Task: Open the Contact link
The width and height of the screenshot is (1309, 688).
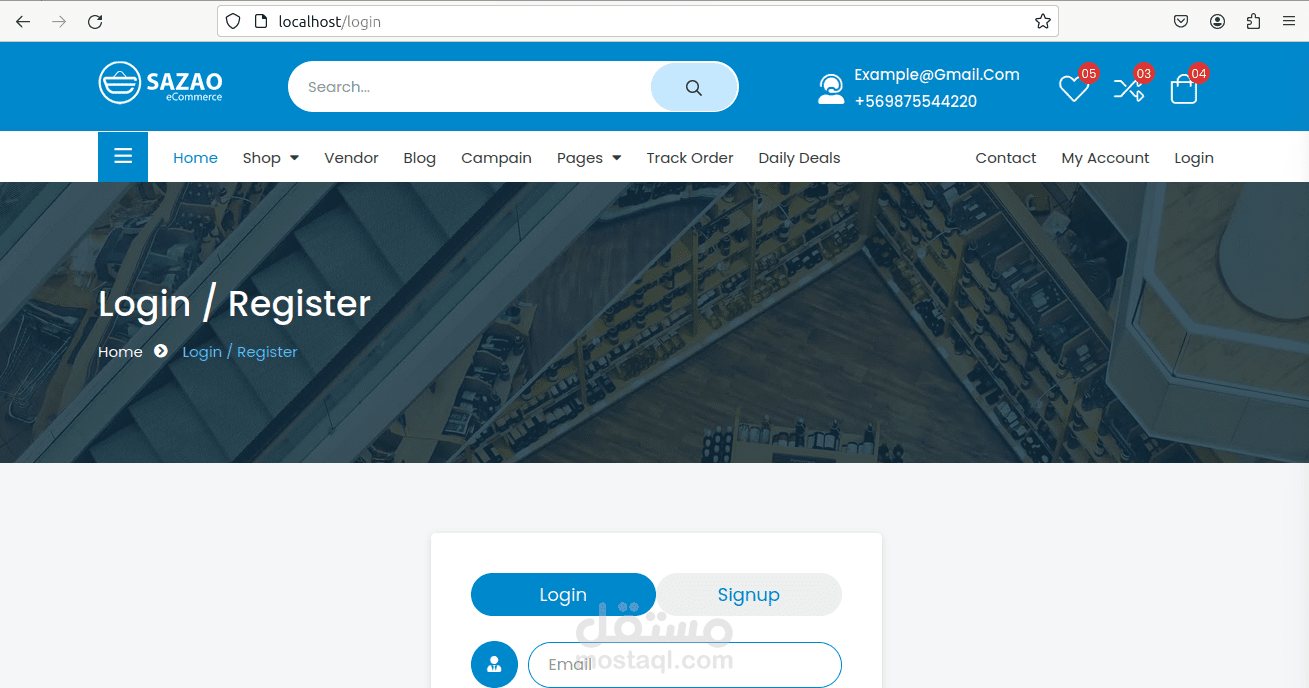Action: click(x=1006, y=158)
